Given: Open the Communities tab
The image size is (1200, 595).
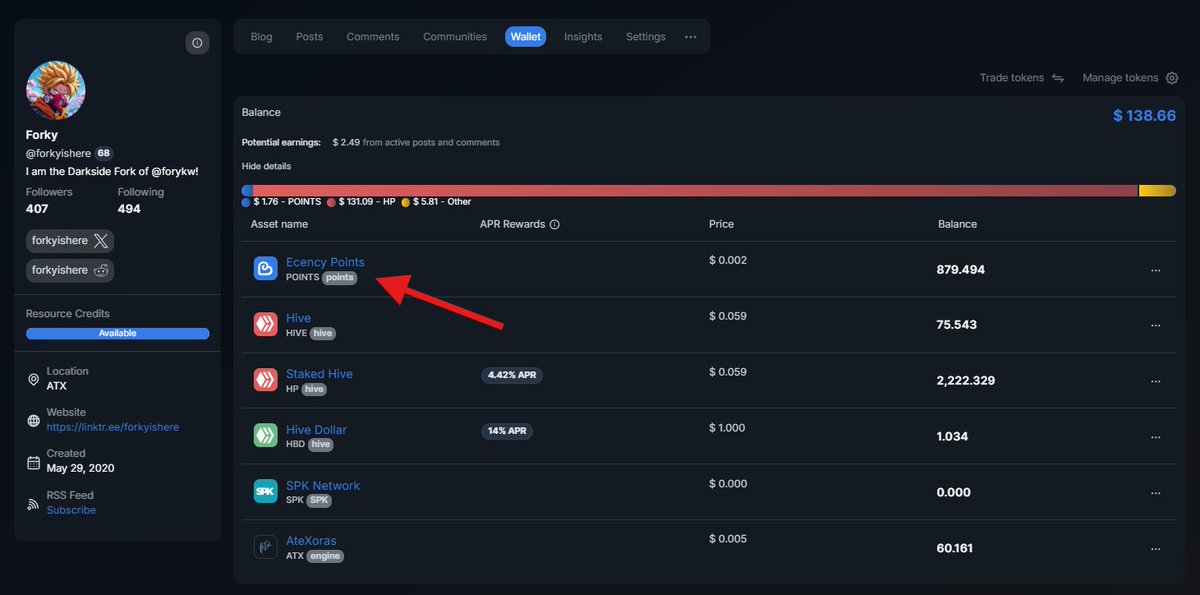Looking at the screenshot, I should (x=455, y=37).
